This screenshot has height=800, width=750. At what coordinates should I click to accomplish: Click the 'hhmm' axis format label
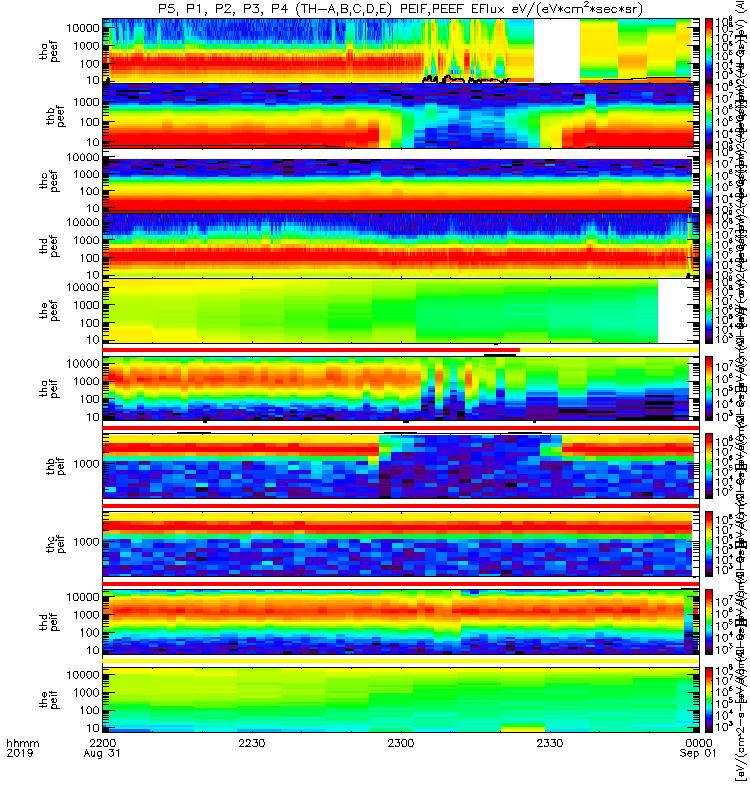click(22, 743)
